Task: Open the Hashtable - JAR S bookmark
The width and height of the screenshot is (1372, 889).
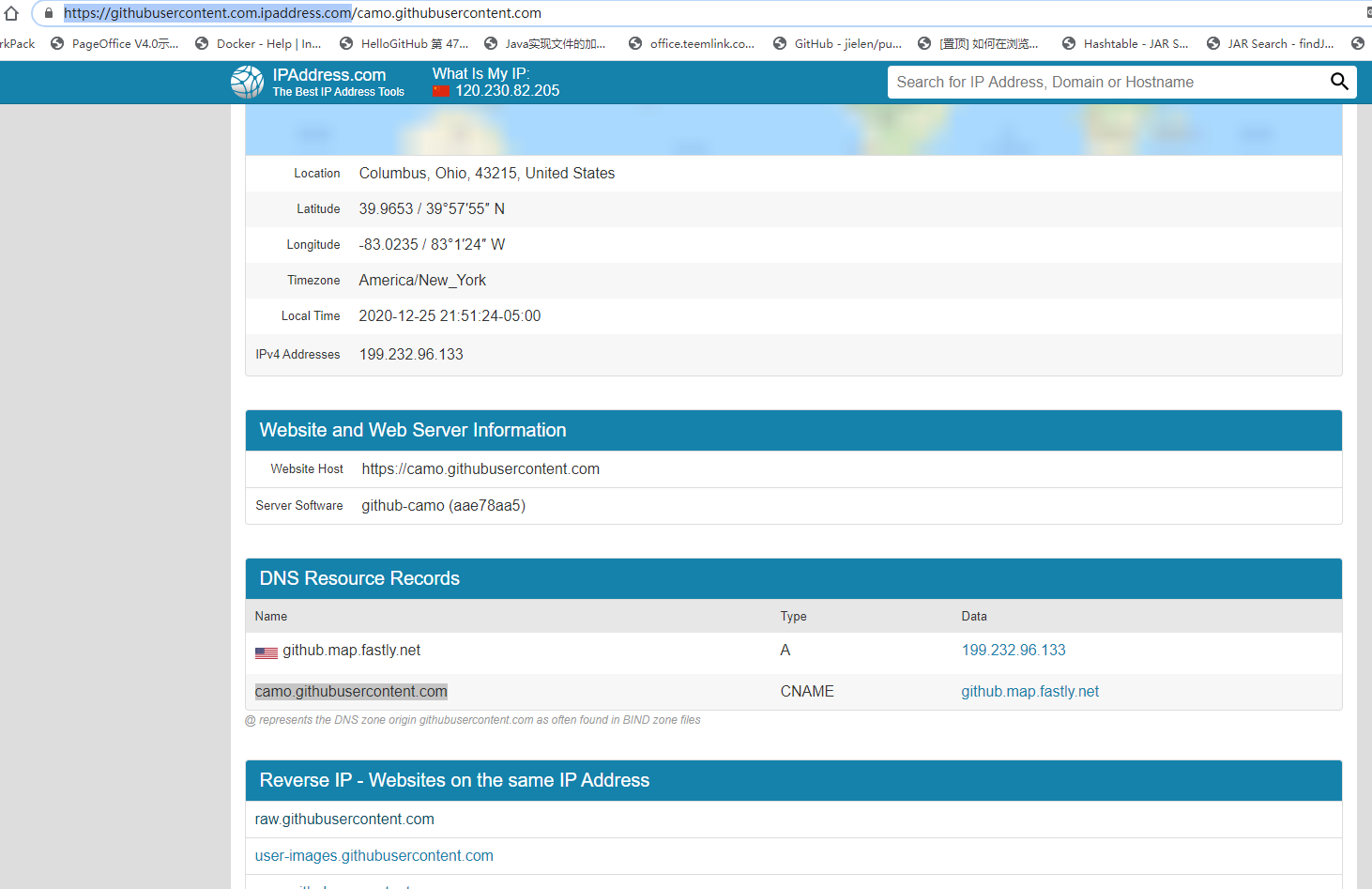Action: (x=1125, y=43)
